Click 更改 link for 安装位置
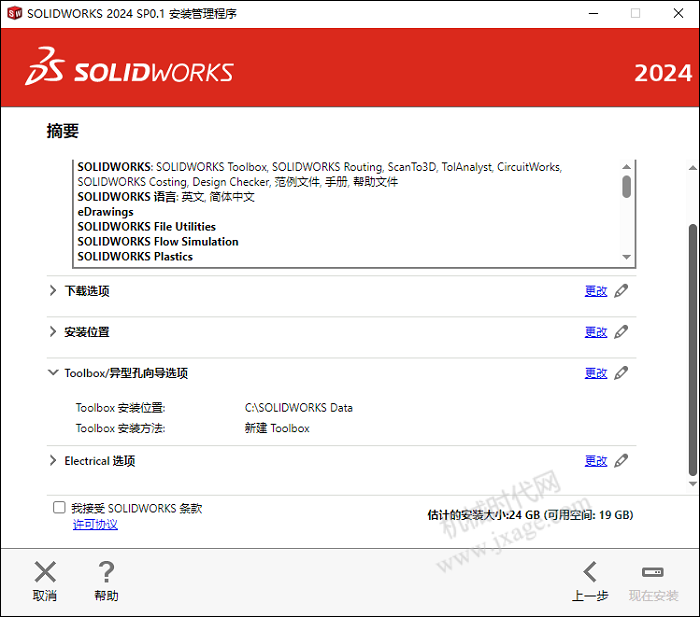 click(x=596, y=333)
